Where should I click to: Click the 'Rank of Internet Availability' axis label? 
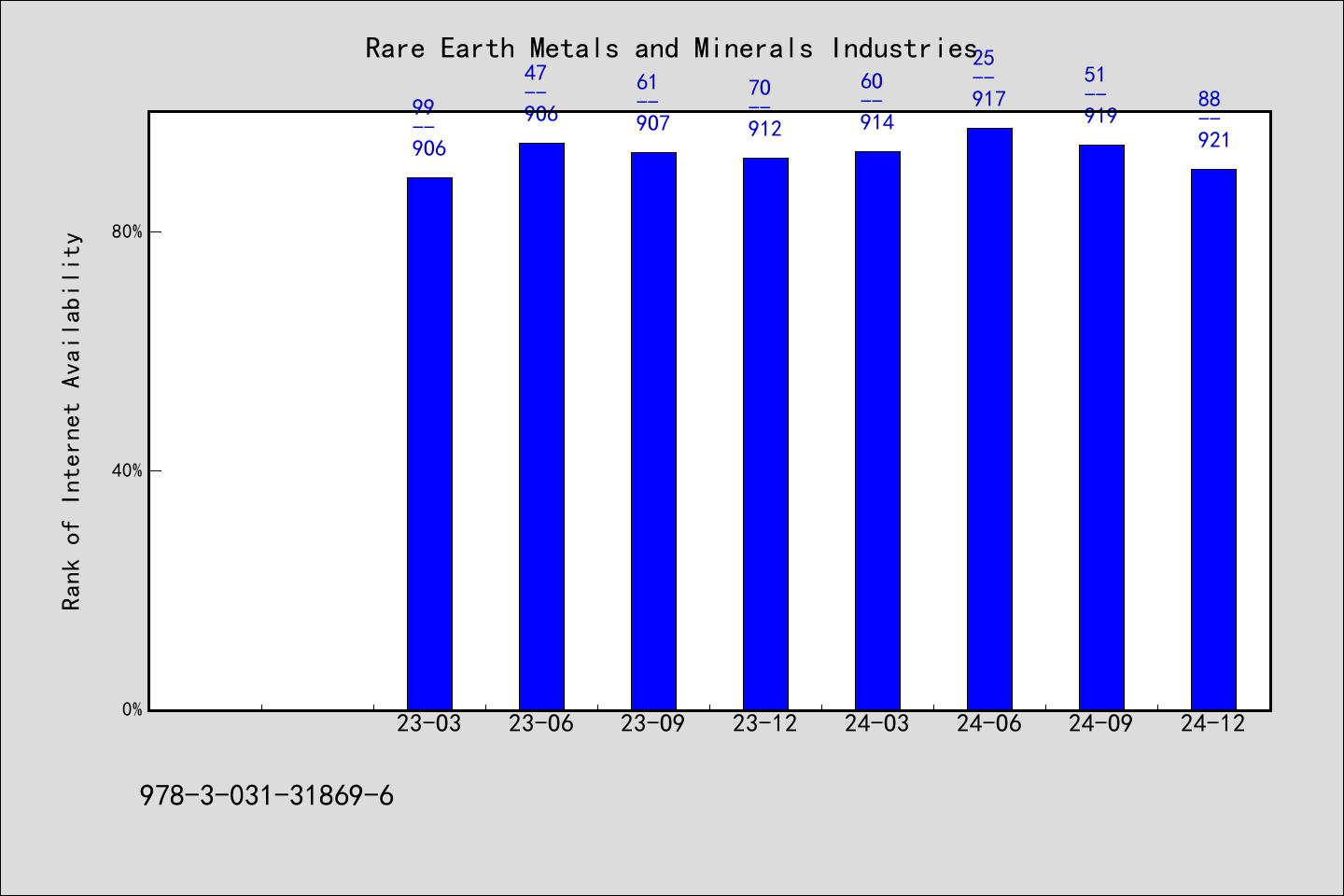72,421
